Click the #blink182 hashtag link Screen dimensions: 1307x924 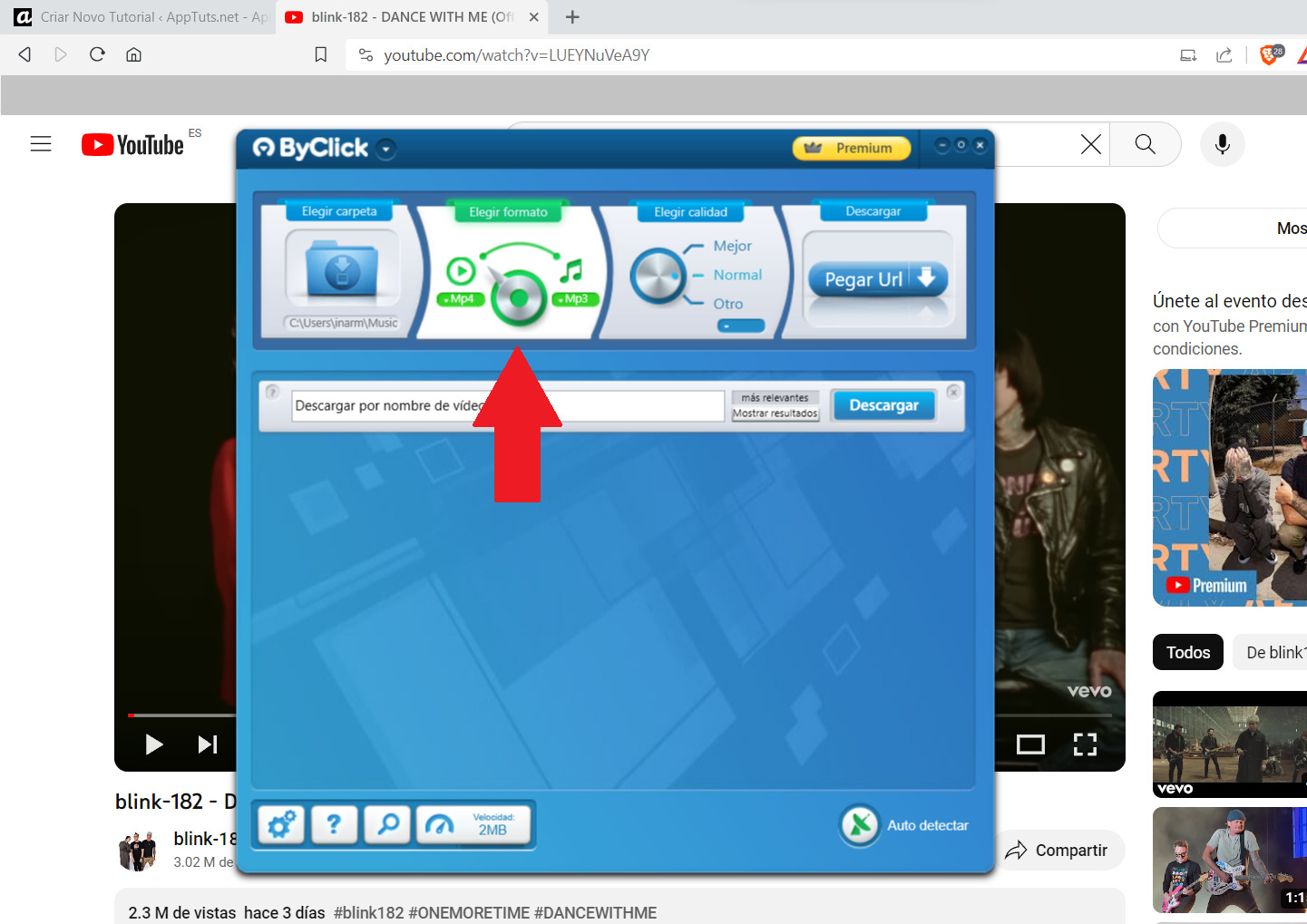368,913
